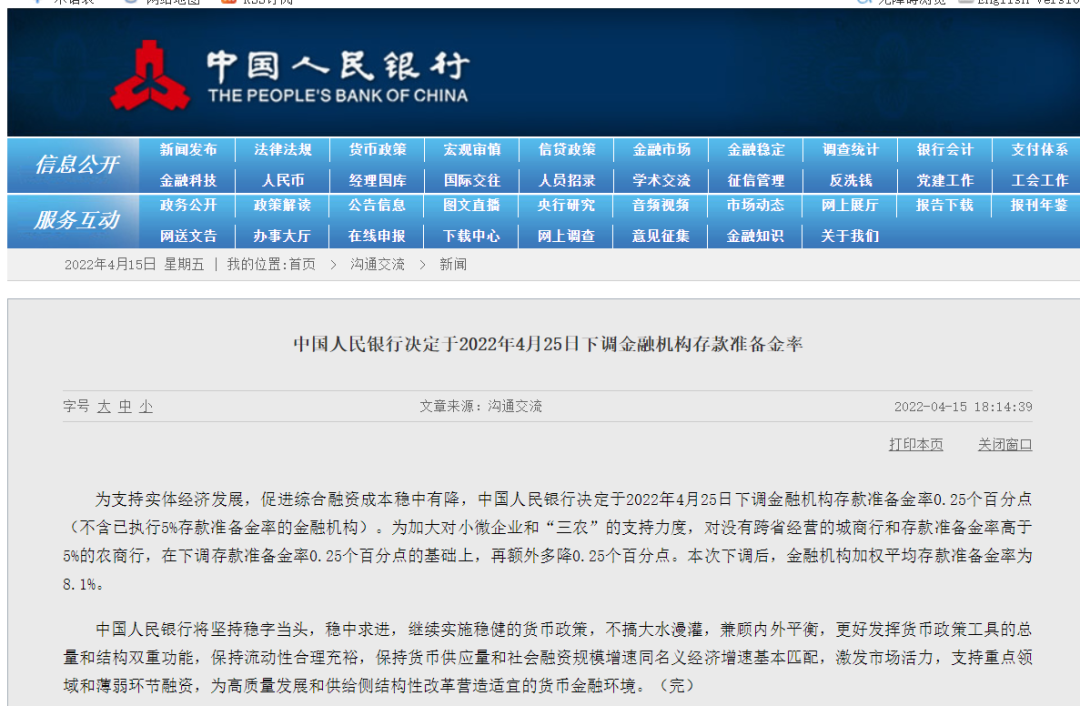The width and height of the screenshot is (1080, 706).
Task: Open 网送文告 page
Action: tap(188, 236)
